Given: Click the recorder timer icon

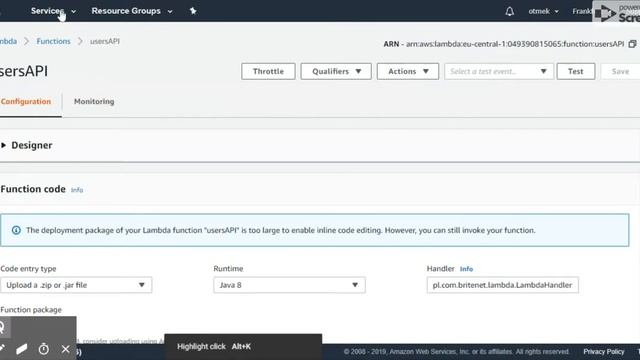Looking at the screenshot, I should pyautogui.click(x=44, y=349).
